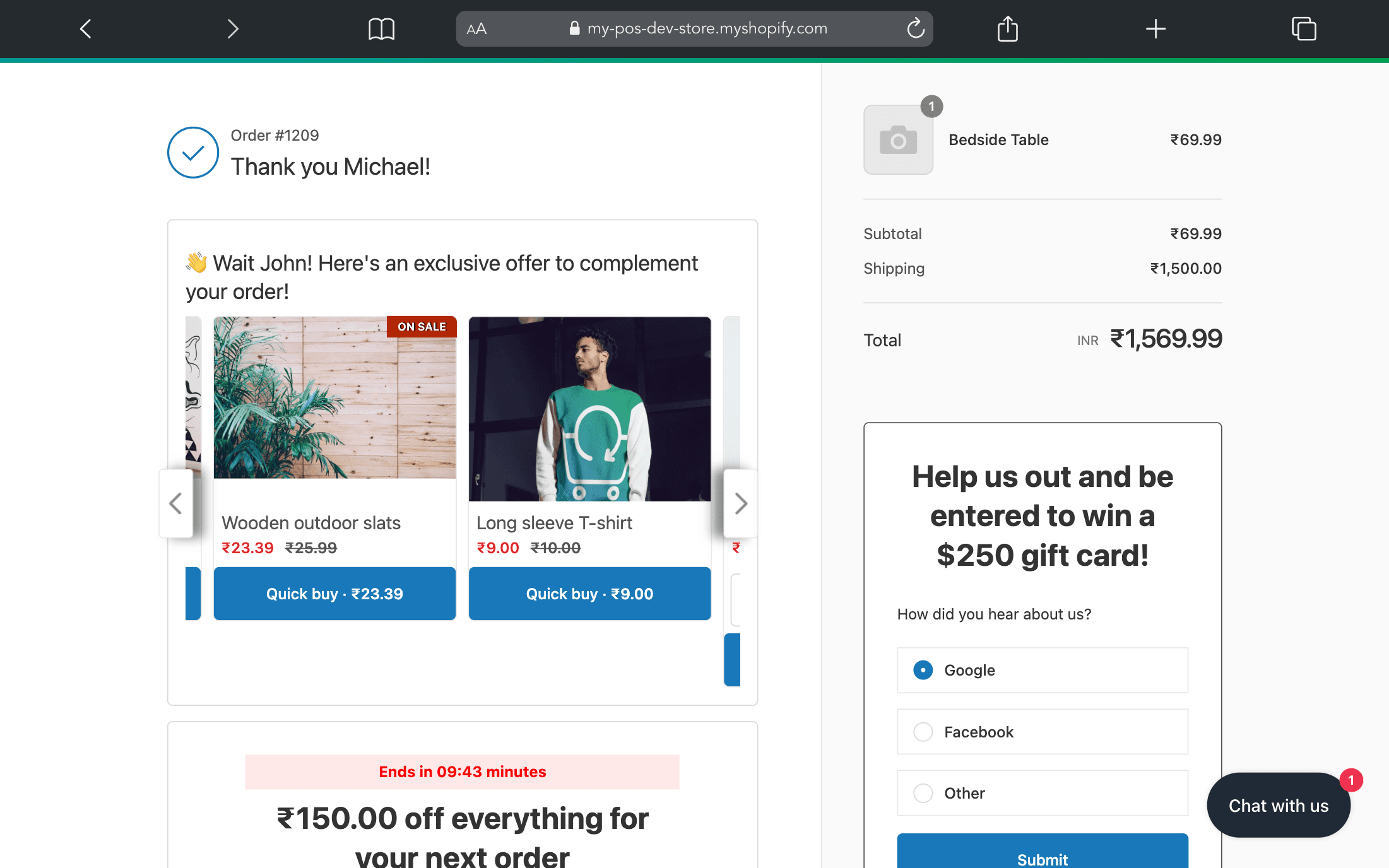
Task: Go back in carousel with previous arrow
Action: point(177,503)
